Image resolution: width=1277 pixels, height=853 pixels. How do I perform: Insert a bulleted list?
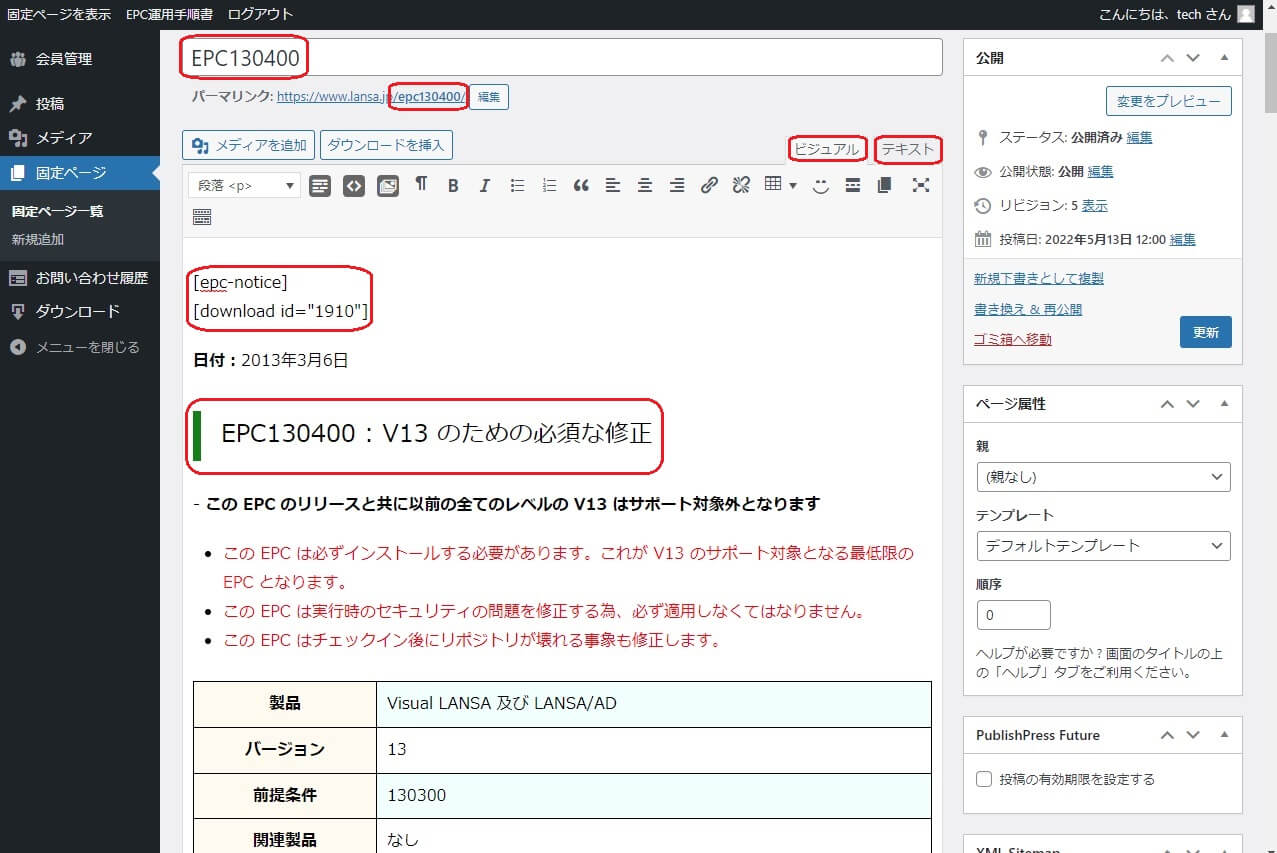click(517, 185)
